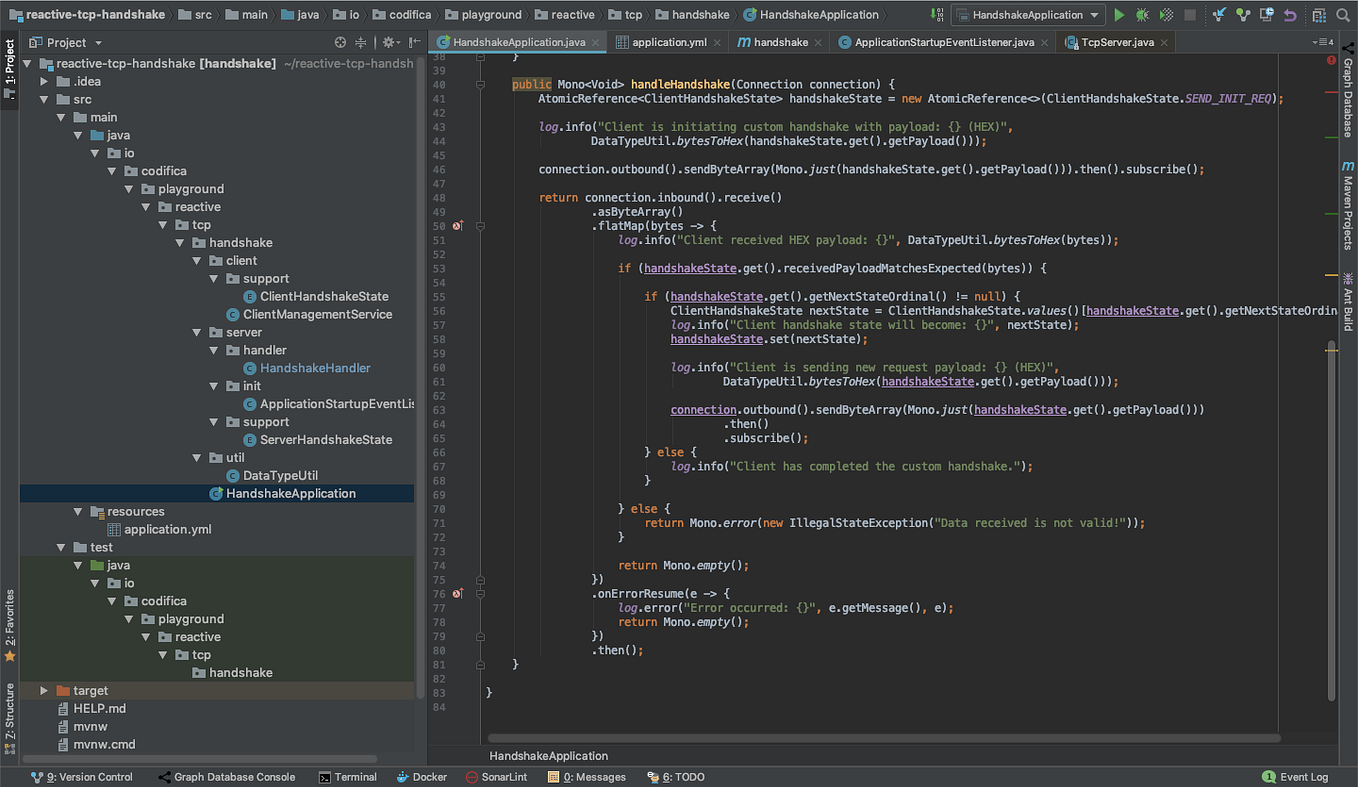The height and width of the screenshot is (787, 1358).
Task: Open Search Everywhere magnifier icon
Action: (x=1342, y=15)
